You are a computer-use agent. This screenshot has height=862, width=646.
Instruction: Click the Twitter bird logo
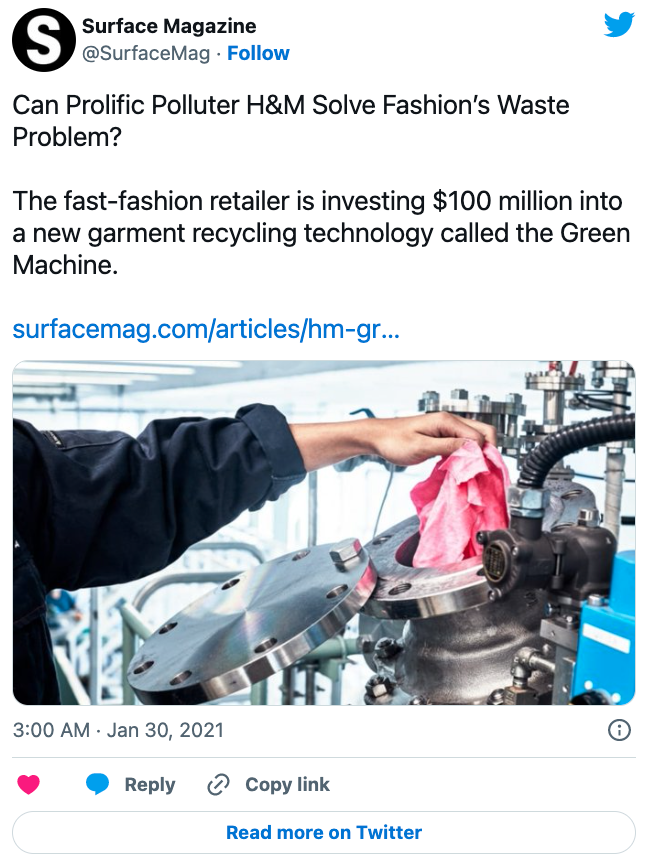(x=619, y=25)
